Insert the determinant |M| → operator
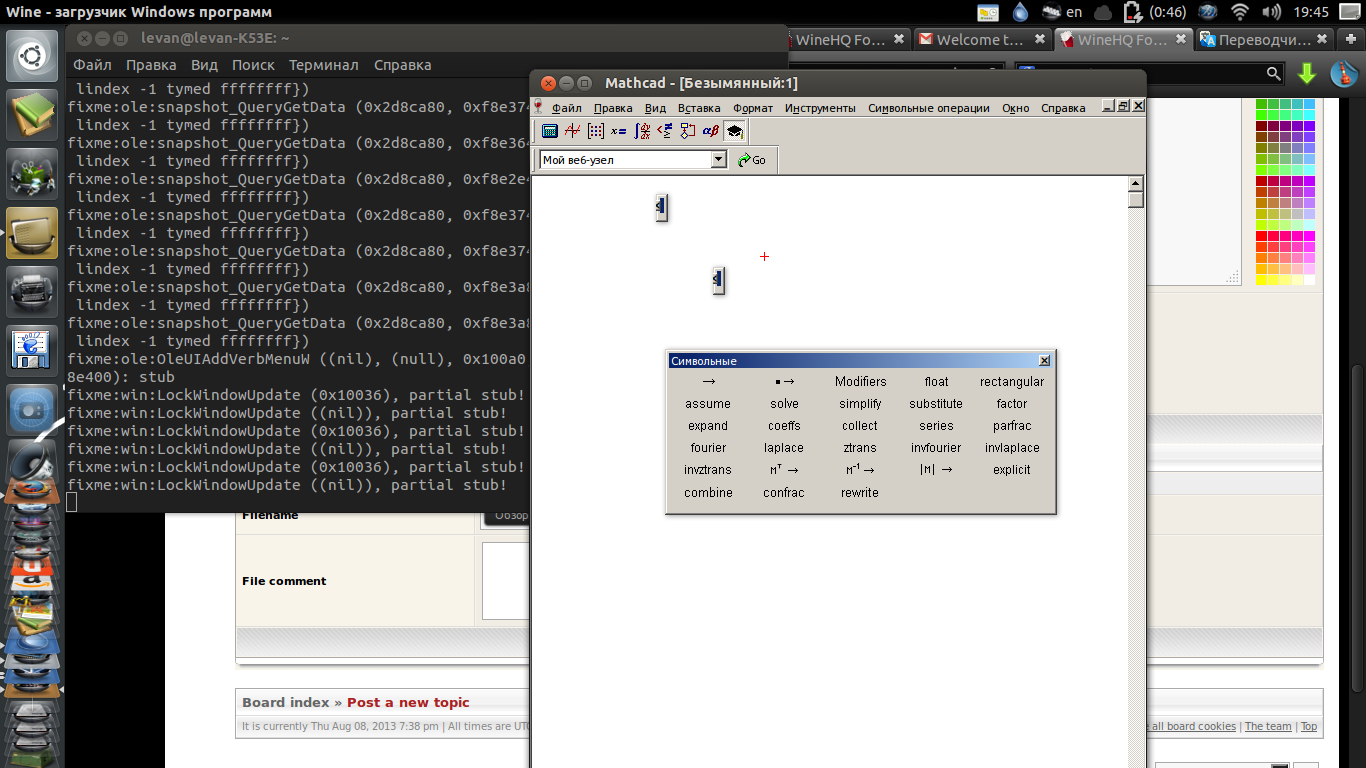This screenshot has height=768, width=1366. (x=936, y=470)
